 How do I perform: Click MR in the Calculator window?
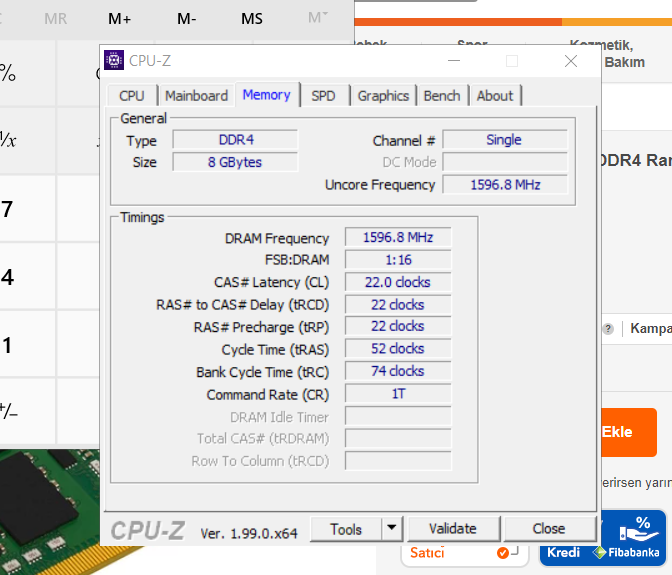56,19
